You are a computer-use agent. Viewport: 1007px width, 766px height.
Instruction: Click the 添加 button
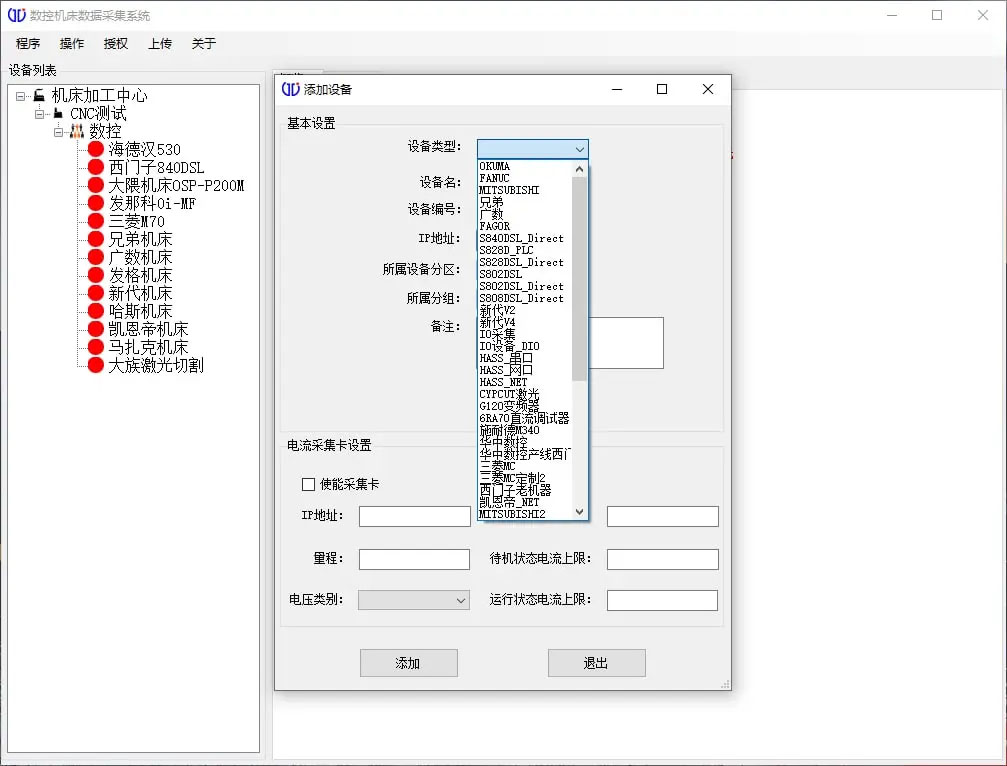pos(408,663)
